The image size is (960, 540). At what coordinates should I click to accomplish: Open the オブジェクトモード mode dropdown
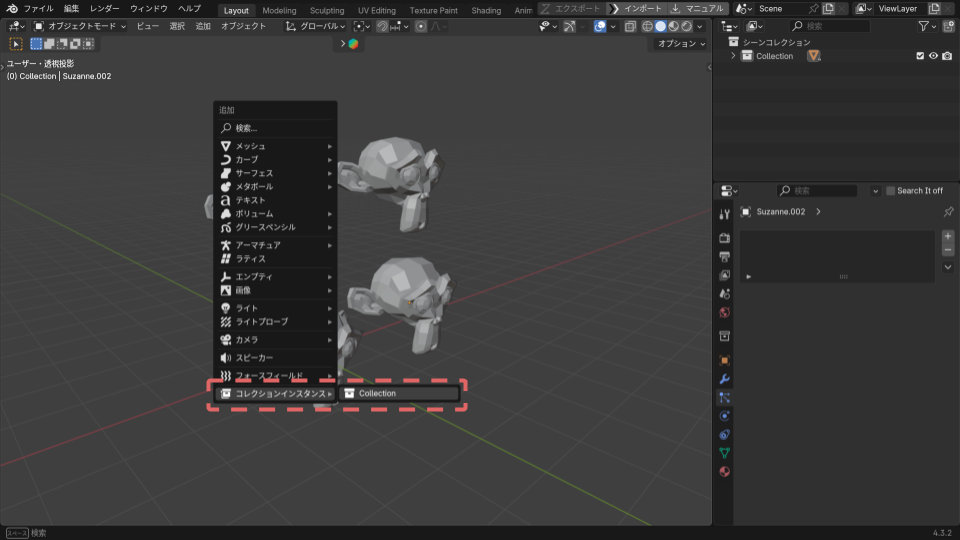pos(80,26)
